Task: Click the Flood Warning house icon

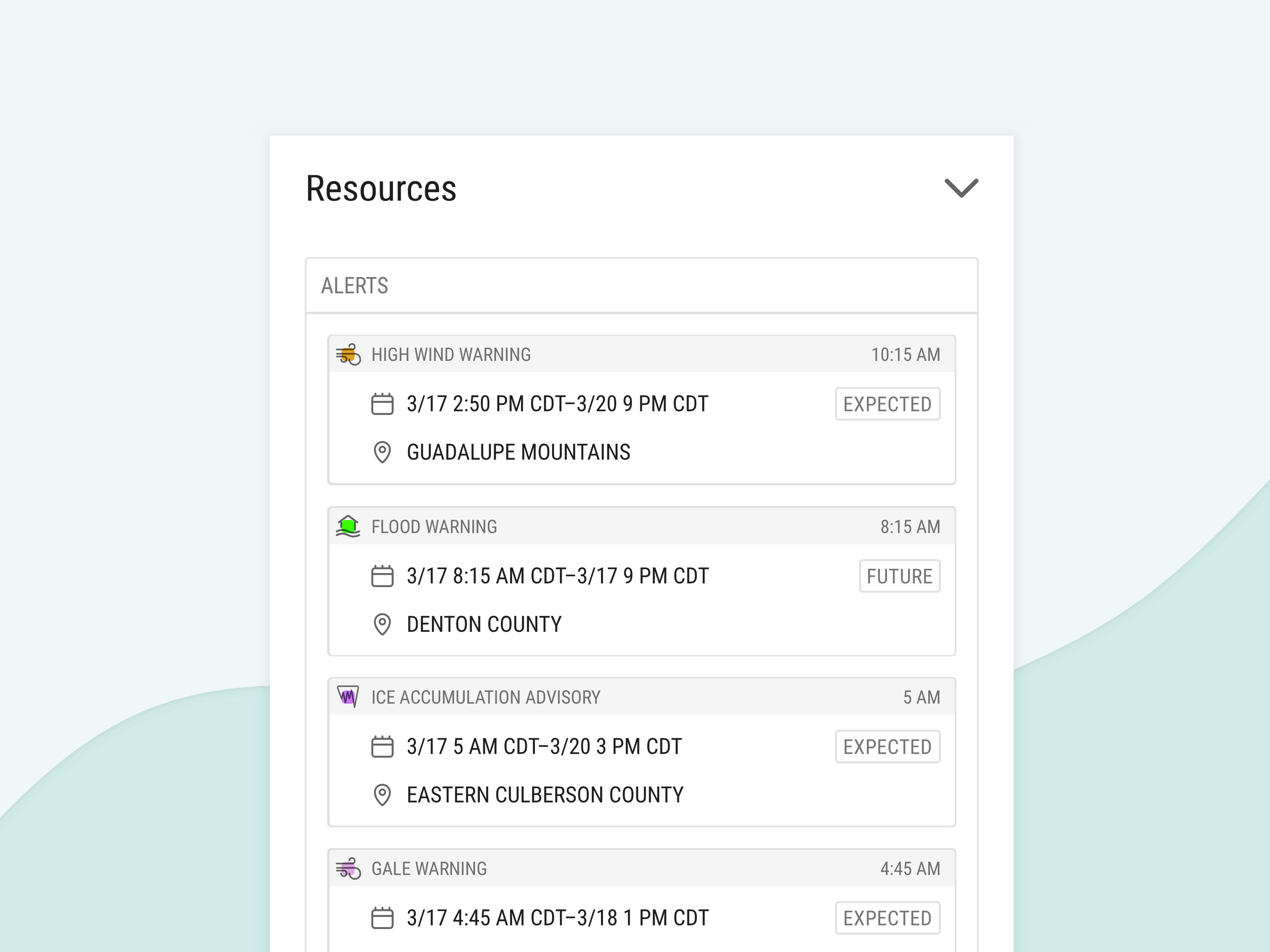Action: coord(348,526)
